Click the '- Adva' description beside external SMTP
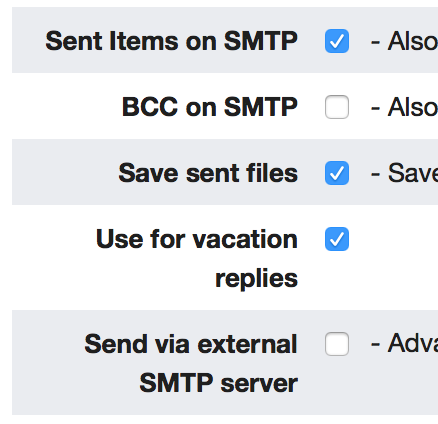438x424 pixels. point(404,343)
